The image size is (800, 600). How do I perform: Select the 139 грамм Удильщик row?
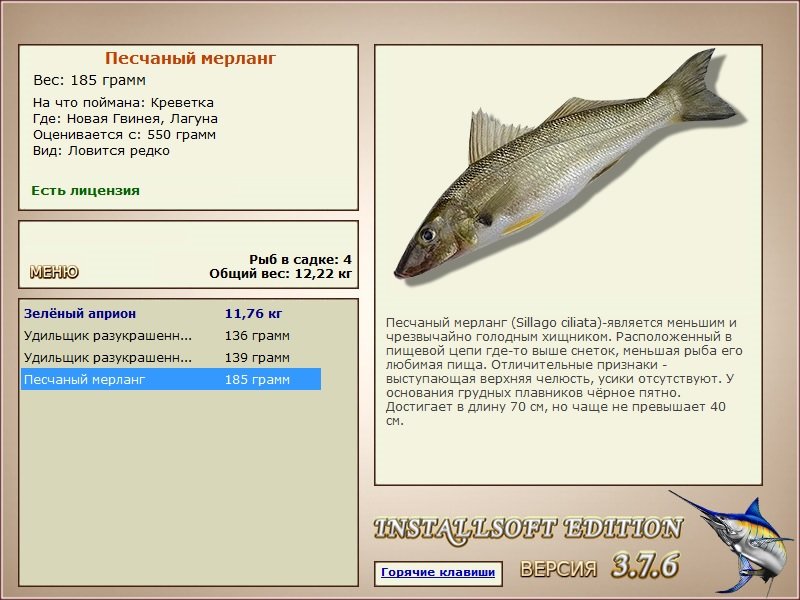(x=171, y=358)
